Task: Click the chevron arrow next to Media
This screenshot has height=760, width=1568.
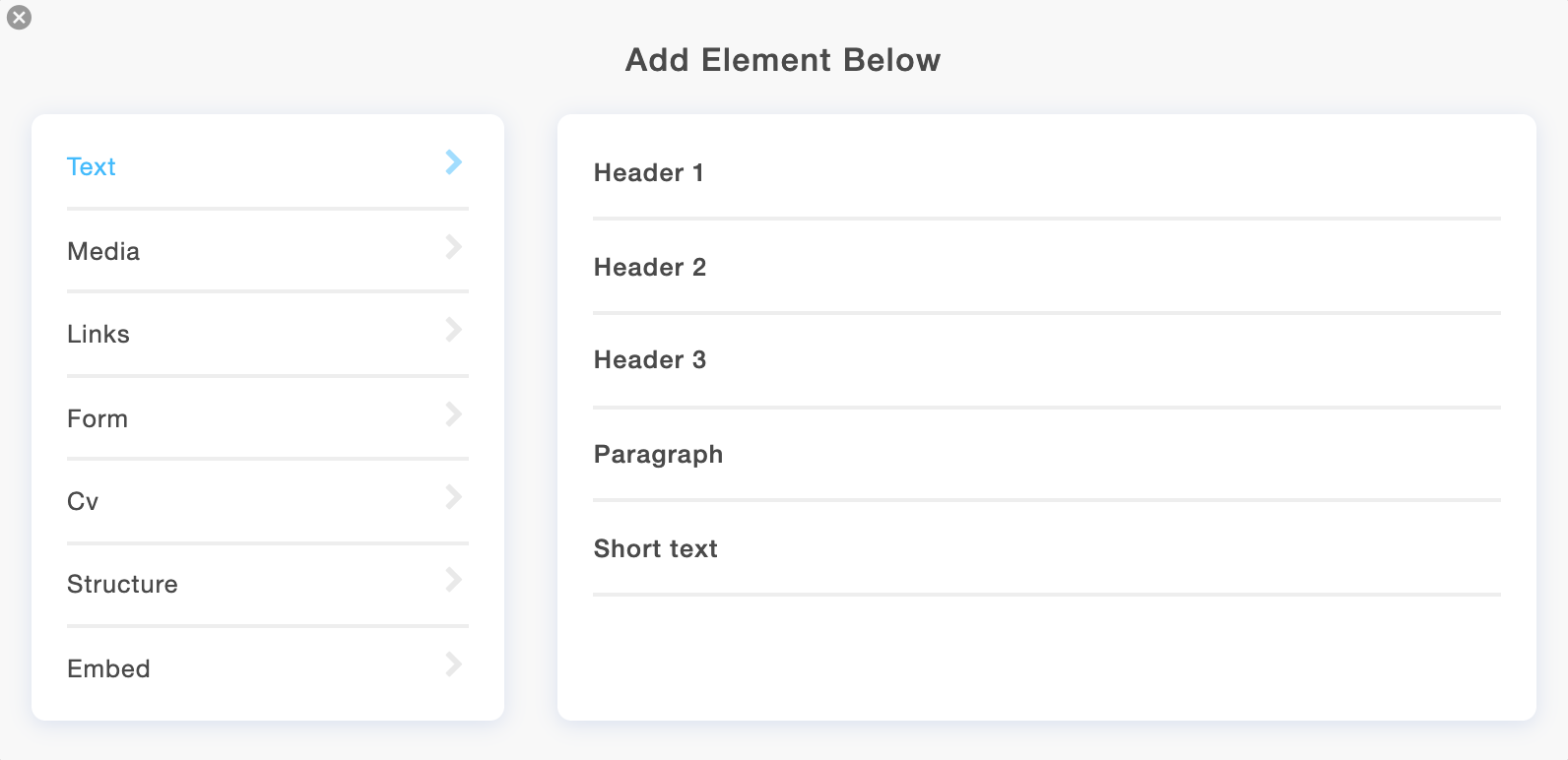Action: pyautogui.click(x=453, y=247)
